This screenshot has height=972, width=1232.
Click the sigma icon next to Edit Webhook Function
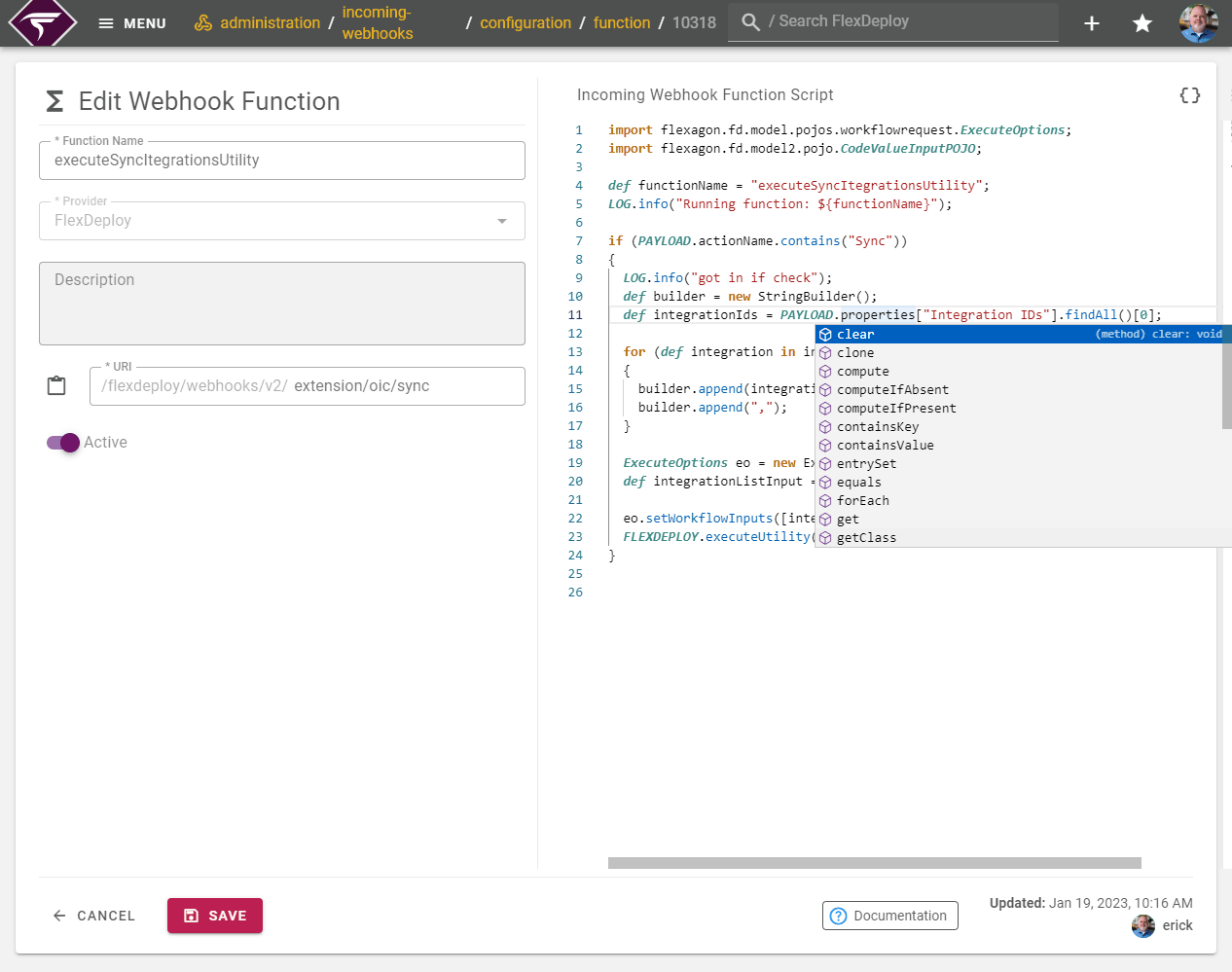point(56,100)
